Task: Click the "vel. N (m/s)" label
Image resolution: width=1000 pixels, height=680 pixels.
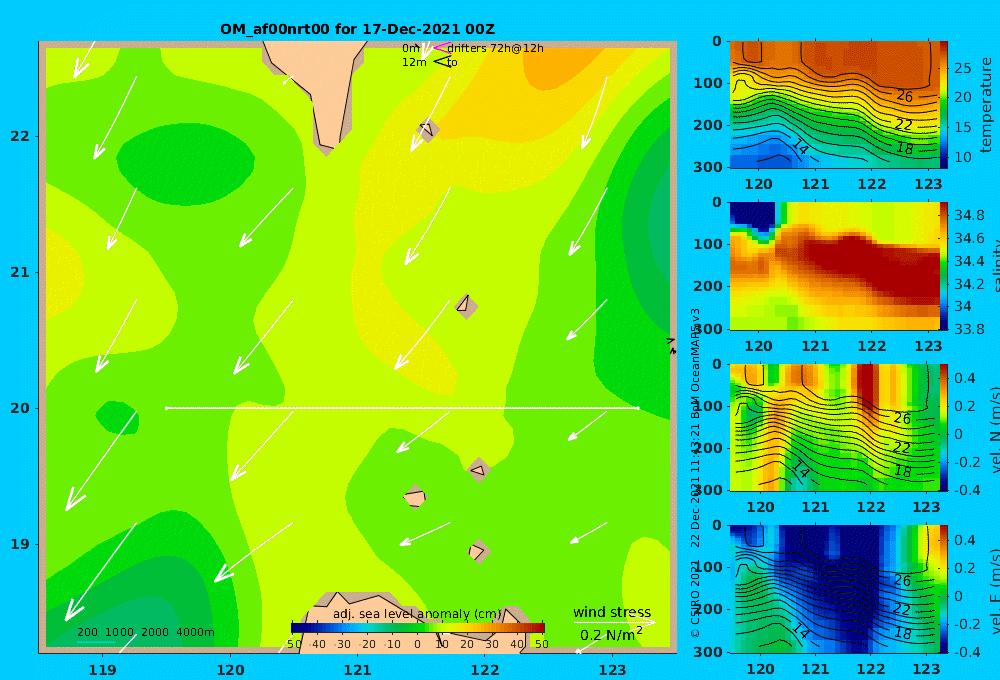Action: [x=996, y=429]
